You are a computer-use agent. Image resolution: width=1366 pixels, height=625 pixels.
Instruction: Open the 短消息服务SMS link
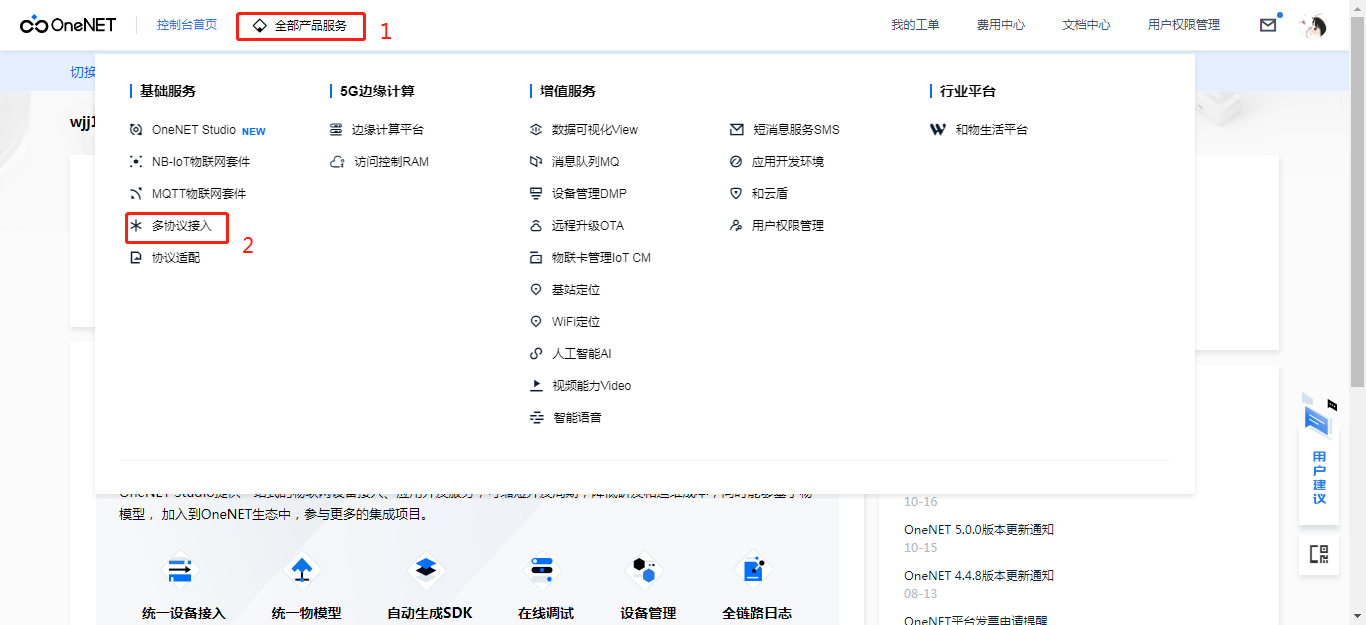point(797,130)
